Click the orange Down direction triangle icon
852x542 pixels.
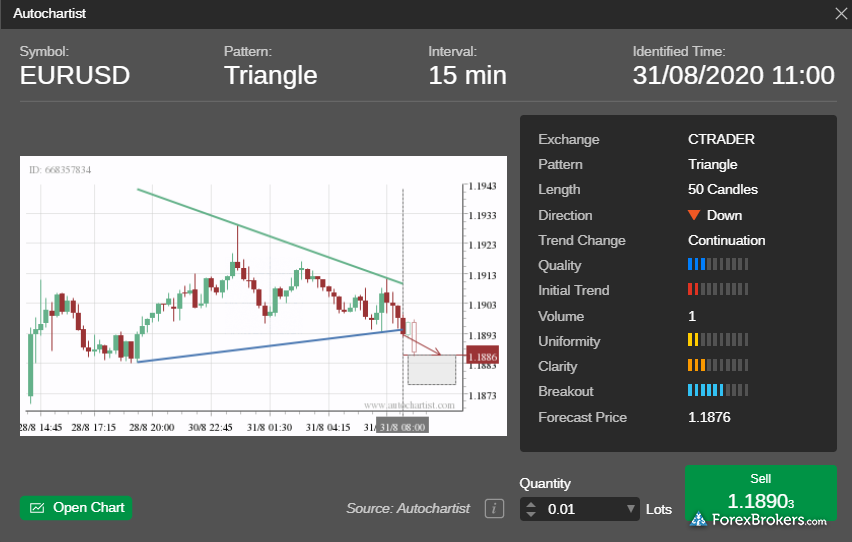point(694,215)
